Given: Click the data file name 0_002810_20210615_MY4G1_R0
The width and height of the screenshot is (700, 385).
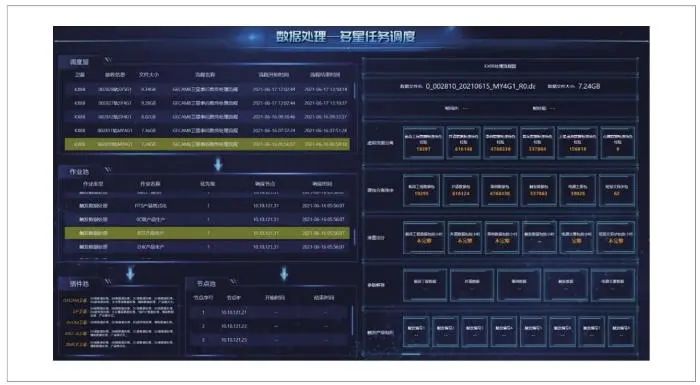Looking at the screenshot, I should 480,86.
